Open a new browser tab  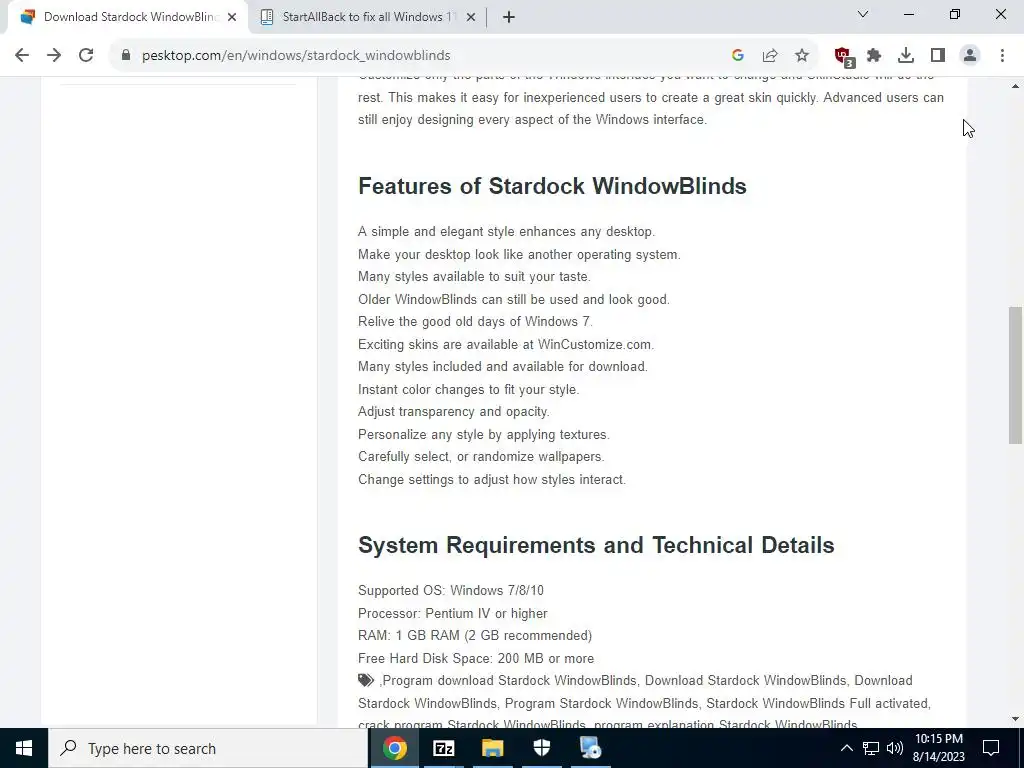[509, 17]
